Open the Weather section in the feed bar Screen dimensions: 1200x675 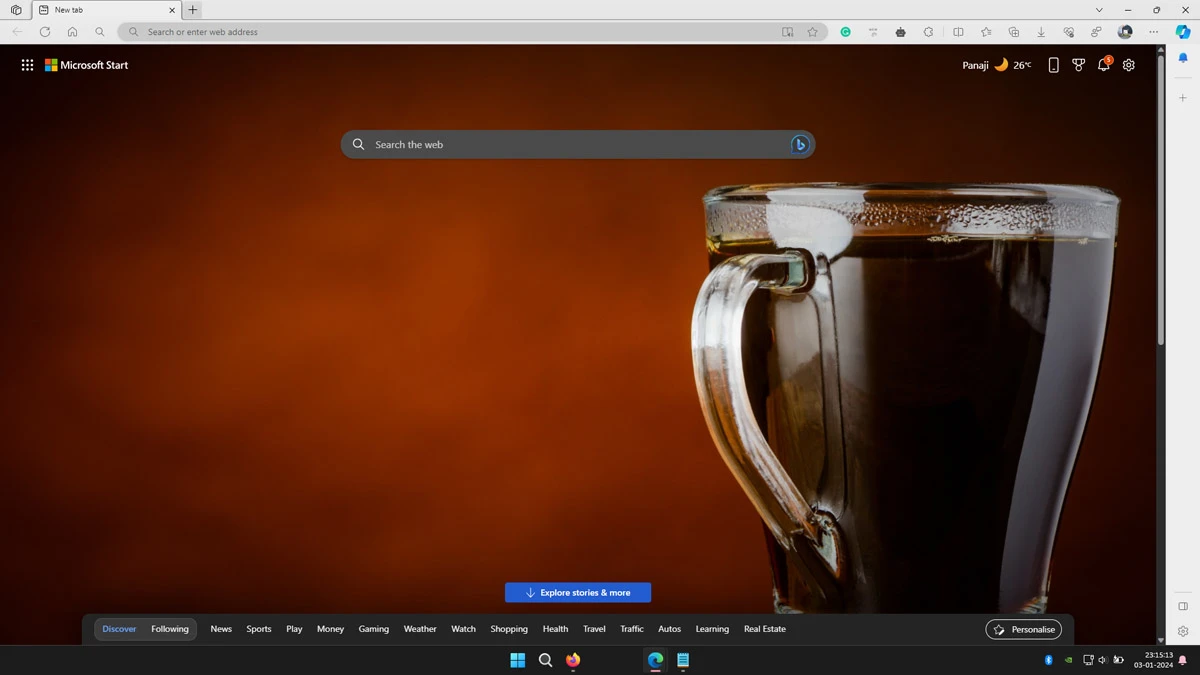(x=420, y=629)
